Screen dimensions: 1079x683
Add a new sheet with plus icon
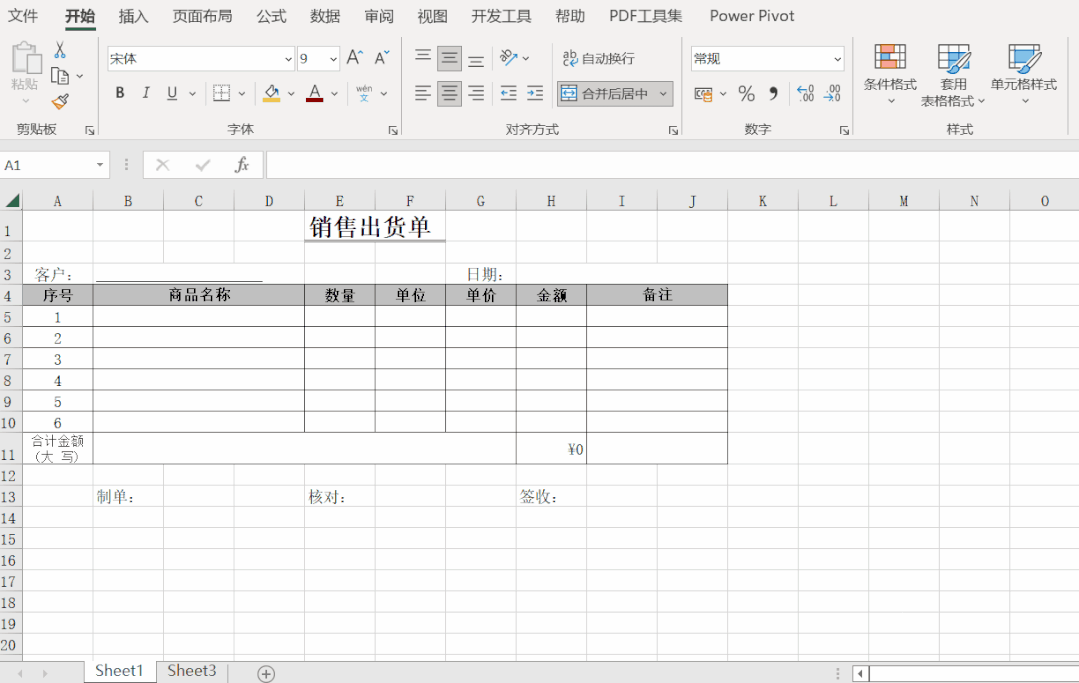(266, 674)
